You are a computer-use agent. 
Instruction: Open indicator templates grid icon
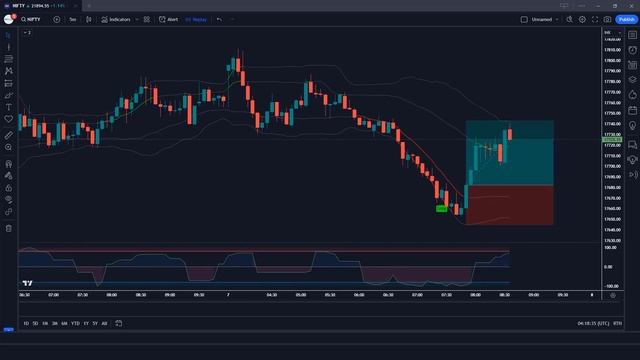(x=147, y=19)
